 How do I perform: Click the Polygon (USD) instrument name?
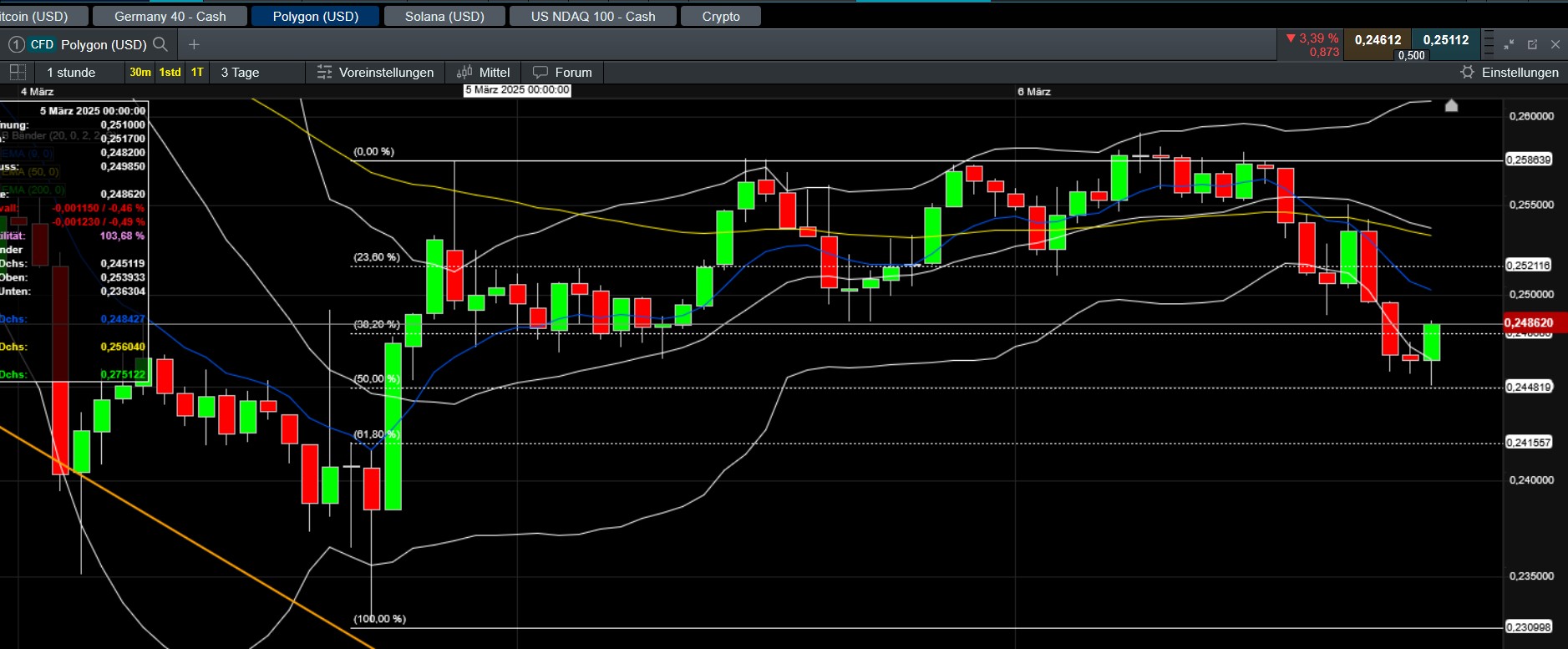(x=104, y=44)
